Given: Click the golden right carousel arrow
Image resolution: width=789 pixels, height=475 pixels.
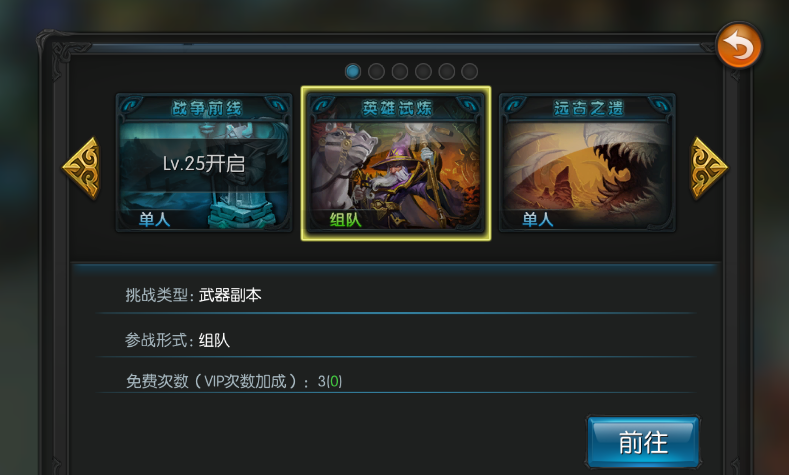Looking at the screenshot, I should coord(708,168).
